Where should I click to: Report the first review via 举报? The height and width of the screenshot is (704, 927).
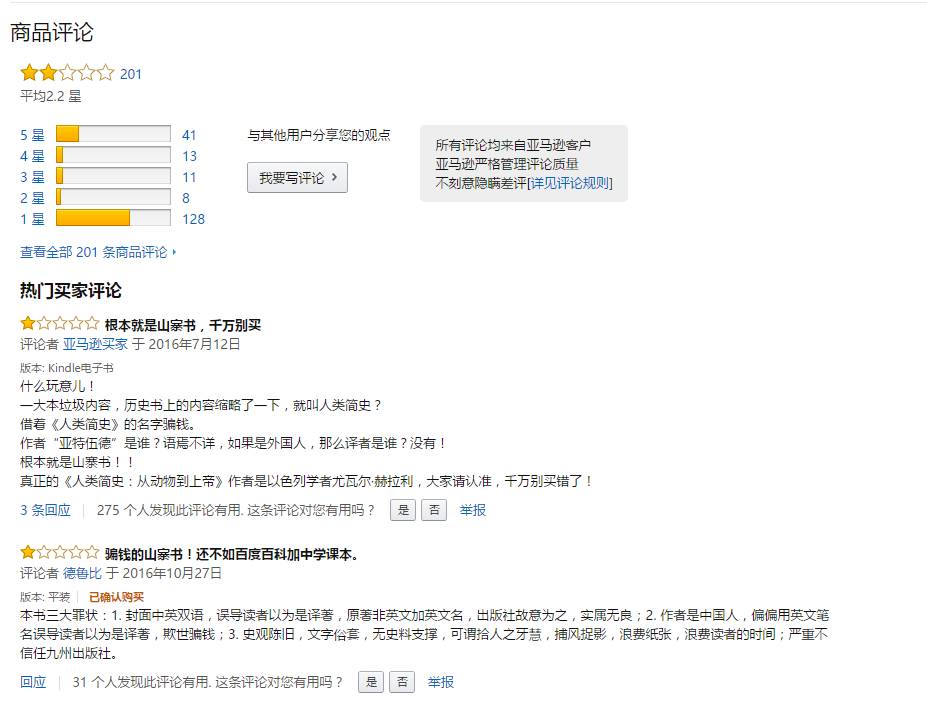[473, 510]
